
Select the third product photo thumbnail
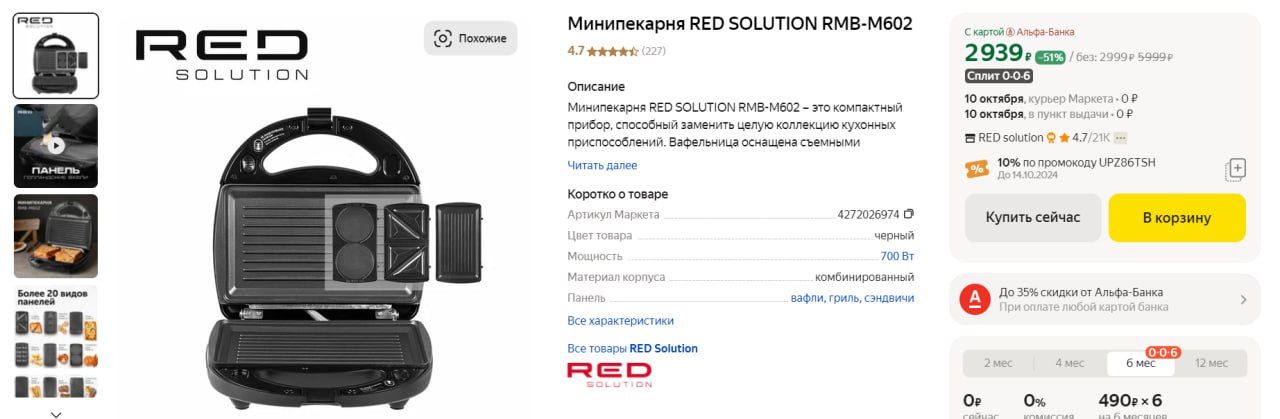[x=56, y=236]
